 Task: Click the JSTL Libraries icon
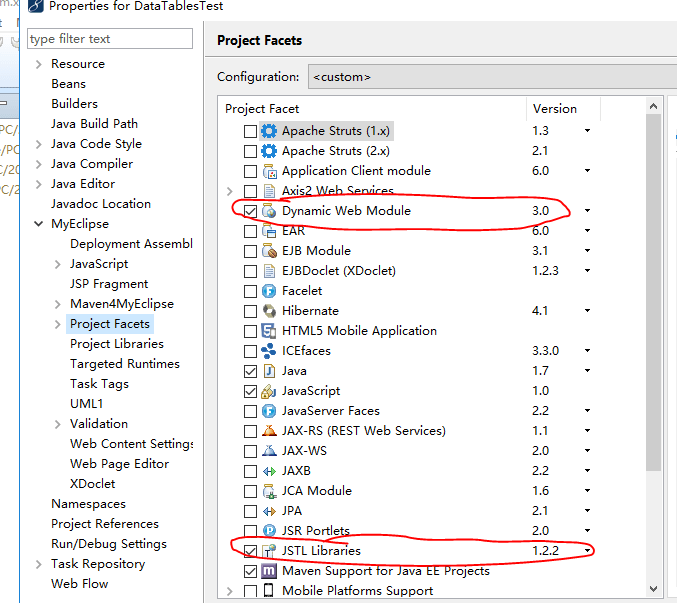(x=269, y=551)
